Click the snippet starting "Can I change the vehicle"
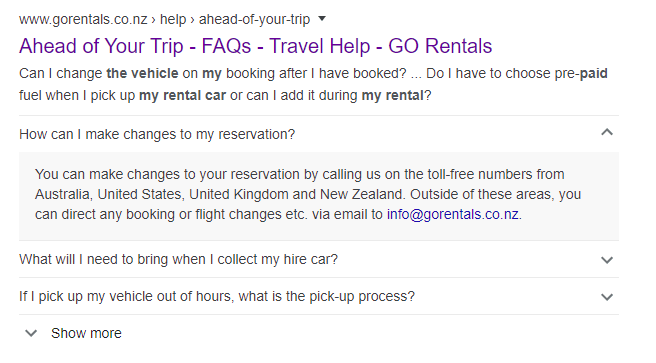Image resolution: width=656 pixels, height=363 pixels. point(313,84)
